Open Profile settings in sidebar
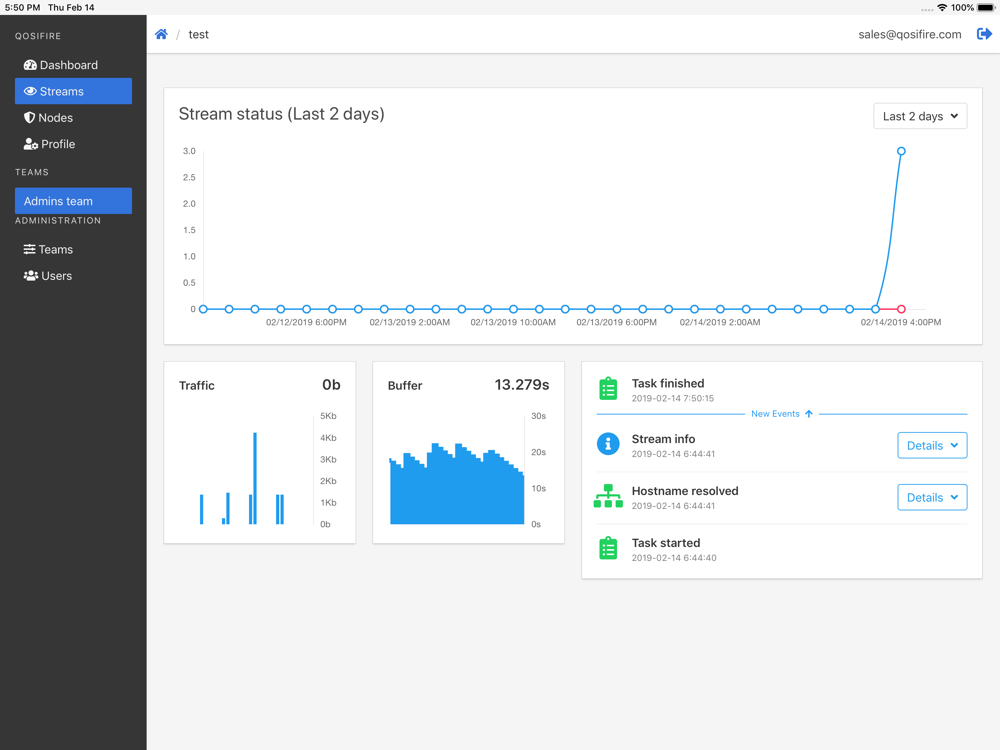Screen dimensions: 1000x750 point(50,144)
